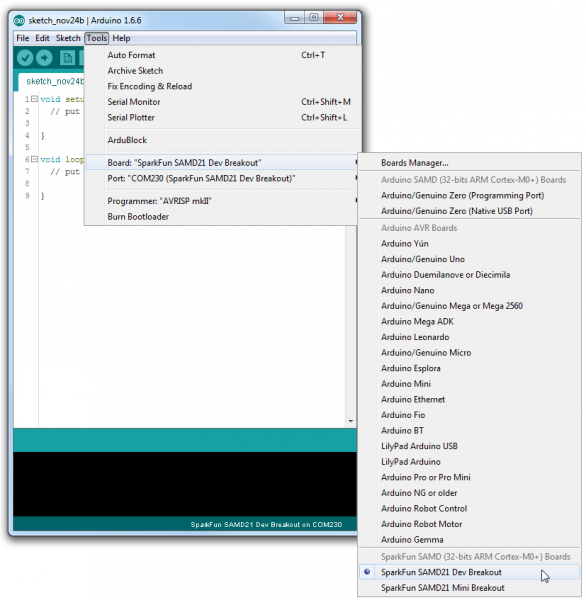The image size is (586, 600).
Task: Pick the Arduino Gemma board
Action: pyautogui.click(x=469, y=540)
